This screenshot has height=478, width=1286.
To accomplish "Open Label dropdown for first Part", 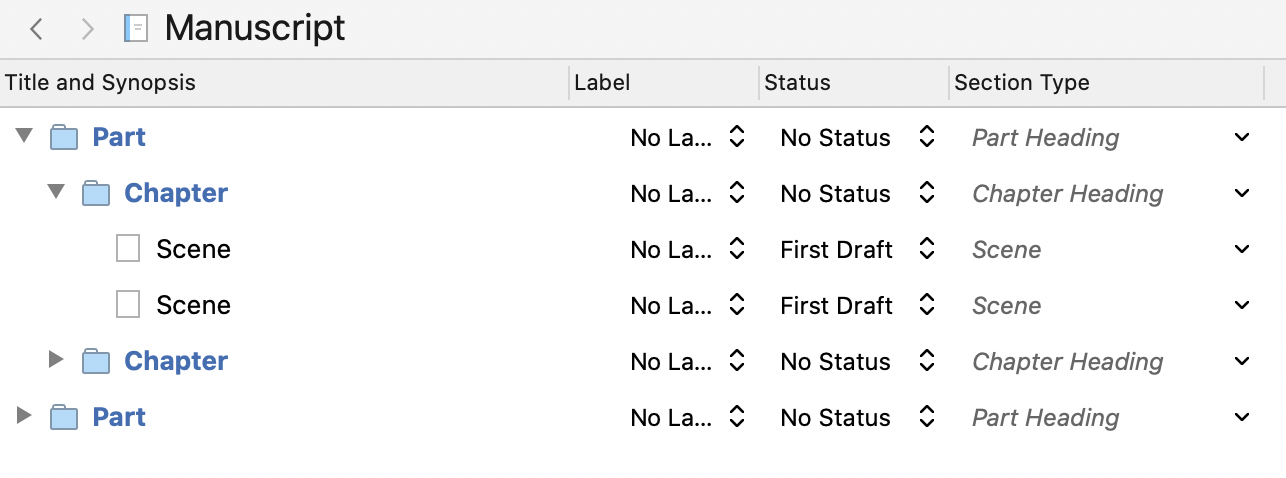I will pyautogui.click(x=687, y=138).
